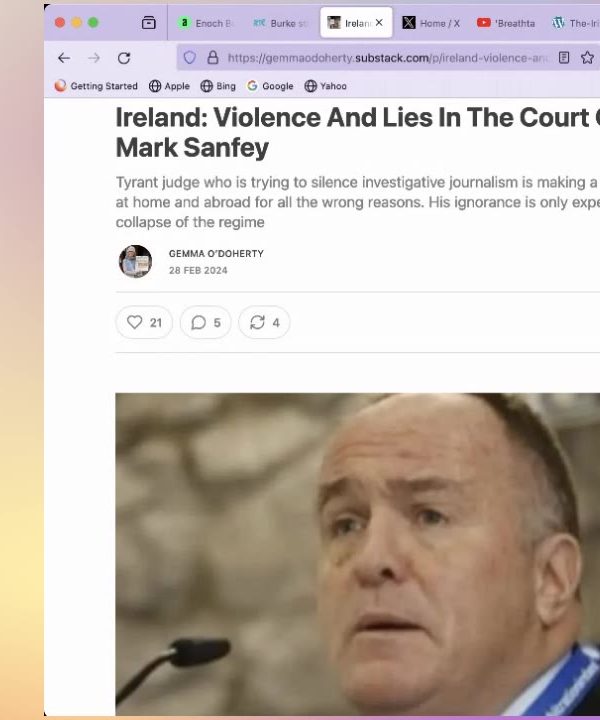Switch to the Enoch tab
Screen dimensions: 600x720
click(206, 23)
